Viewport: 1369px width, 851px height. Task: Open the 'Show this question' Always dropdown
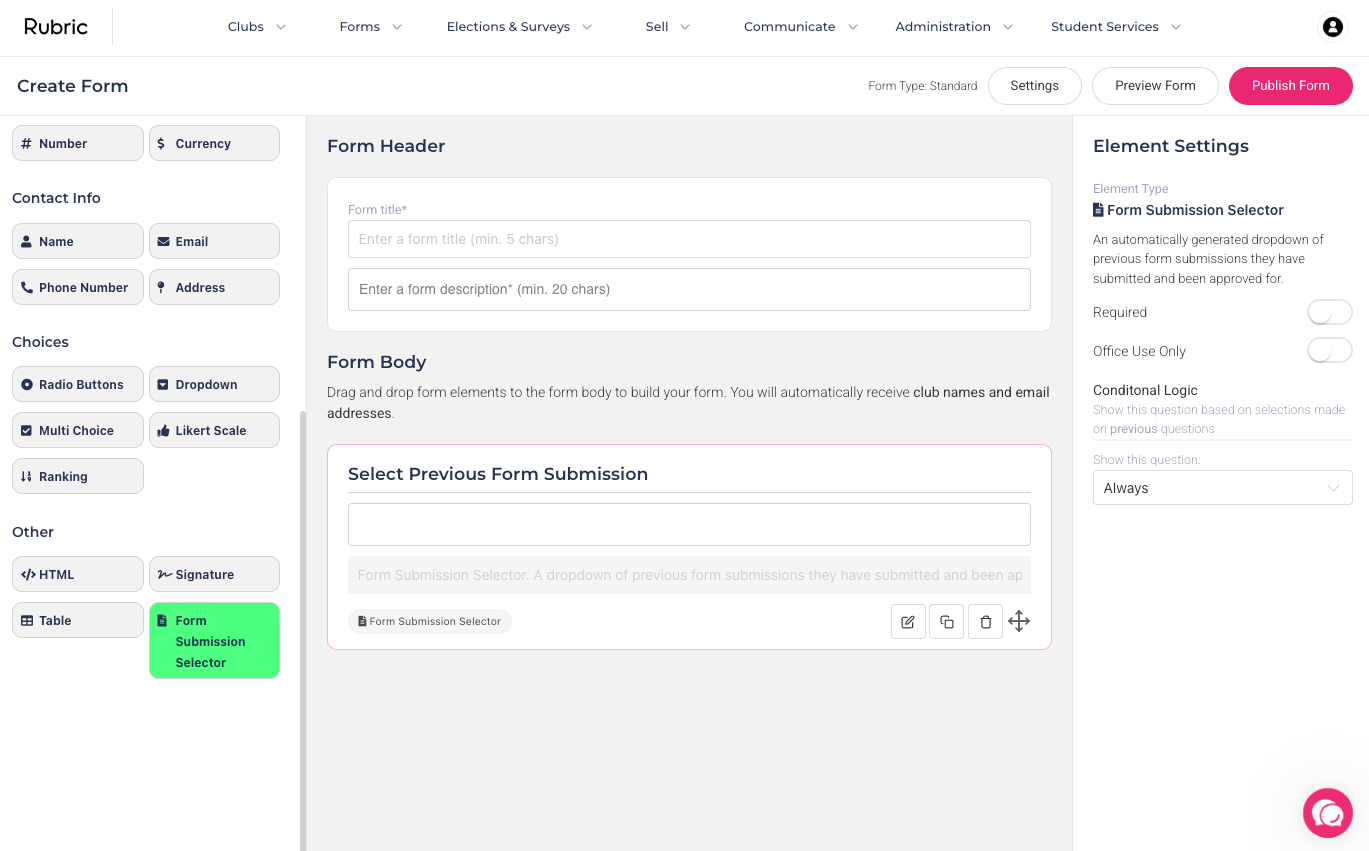[x=1222, y=487]
